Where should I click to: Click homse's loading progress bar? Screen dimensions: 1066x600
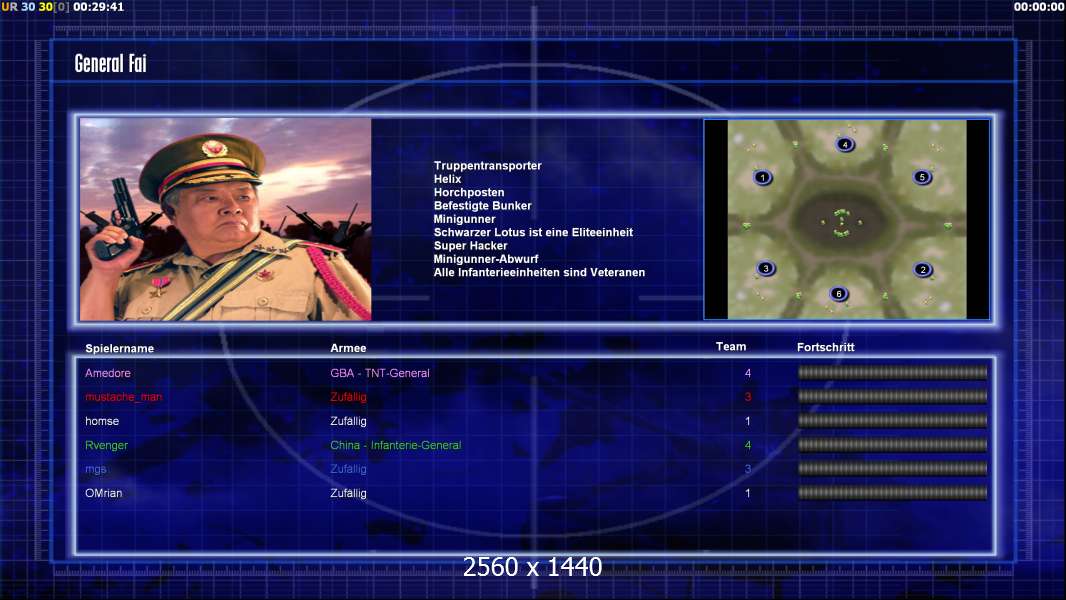pos(892,421)
